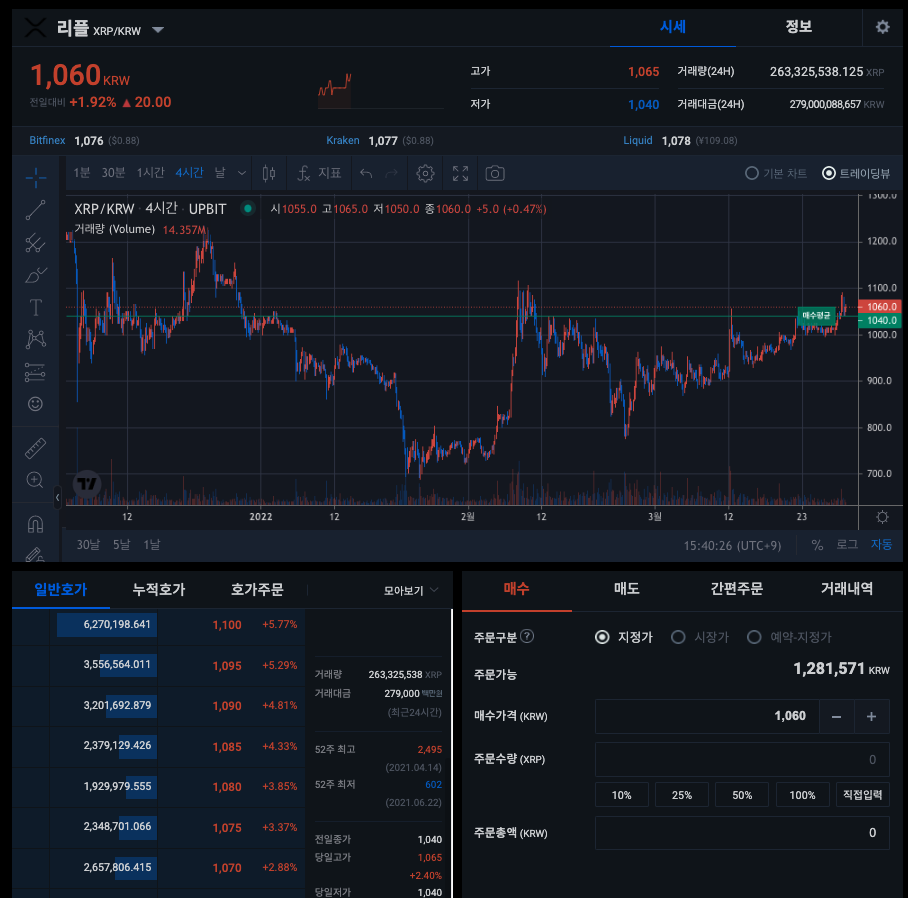The image size is (908, 898).
Task: Collapse the drawing toolbar with arrow
Action: pos(57,497)
